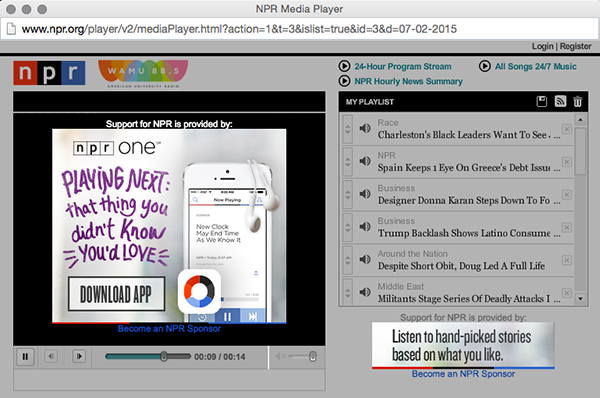
Task: Click the volume slider handle
Action: pyautogui.click(x=313, y=356)
